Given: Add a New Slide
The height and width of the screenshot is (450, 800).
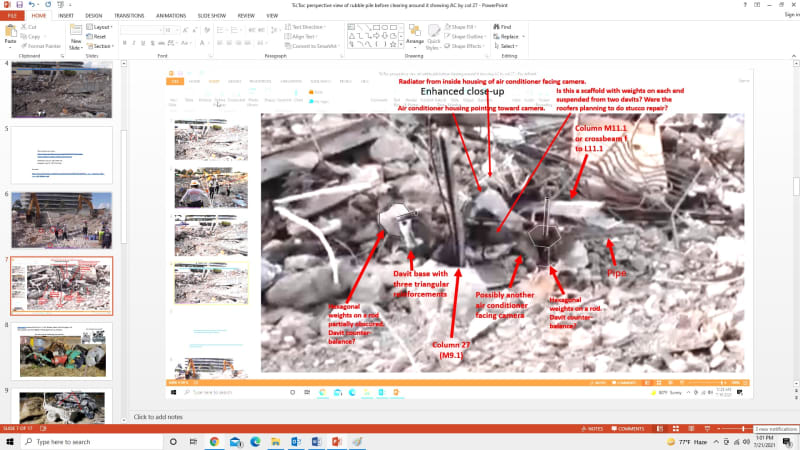Looking at the screenshot, I should click(x=76, y=37).
